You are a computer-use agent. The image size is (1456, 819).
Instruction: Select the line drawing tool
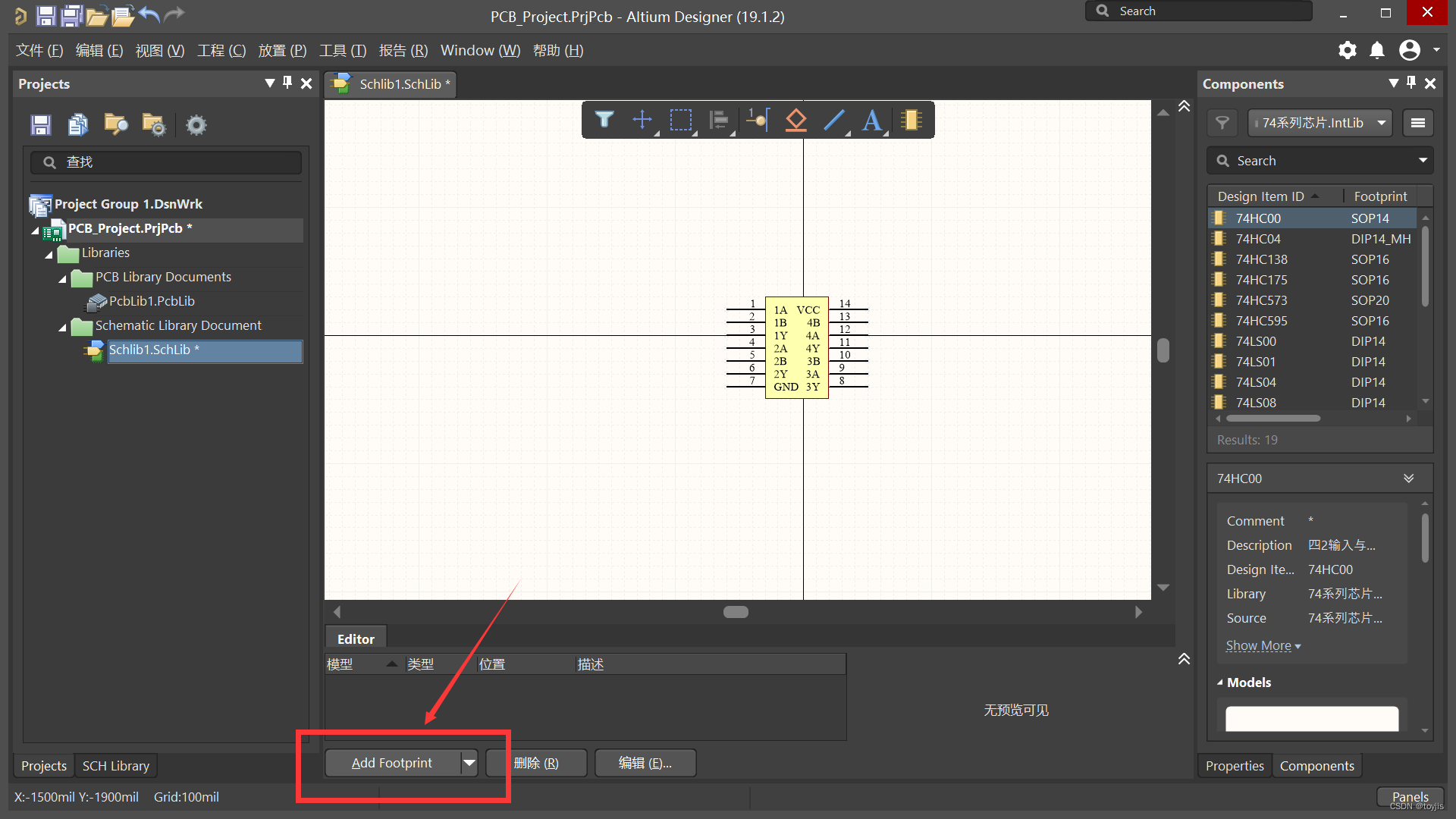tap(834, 119)
